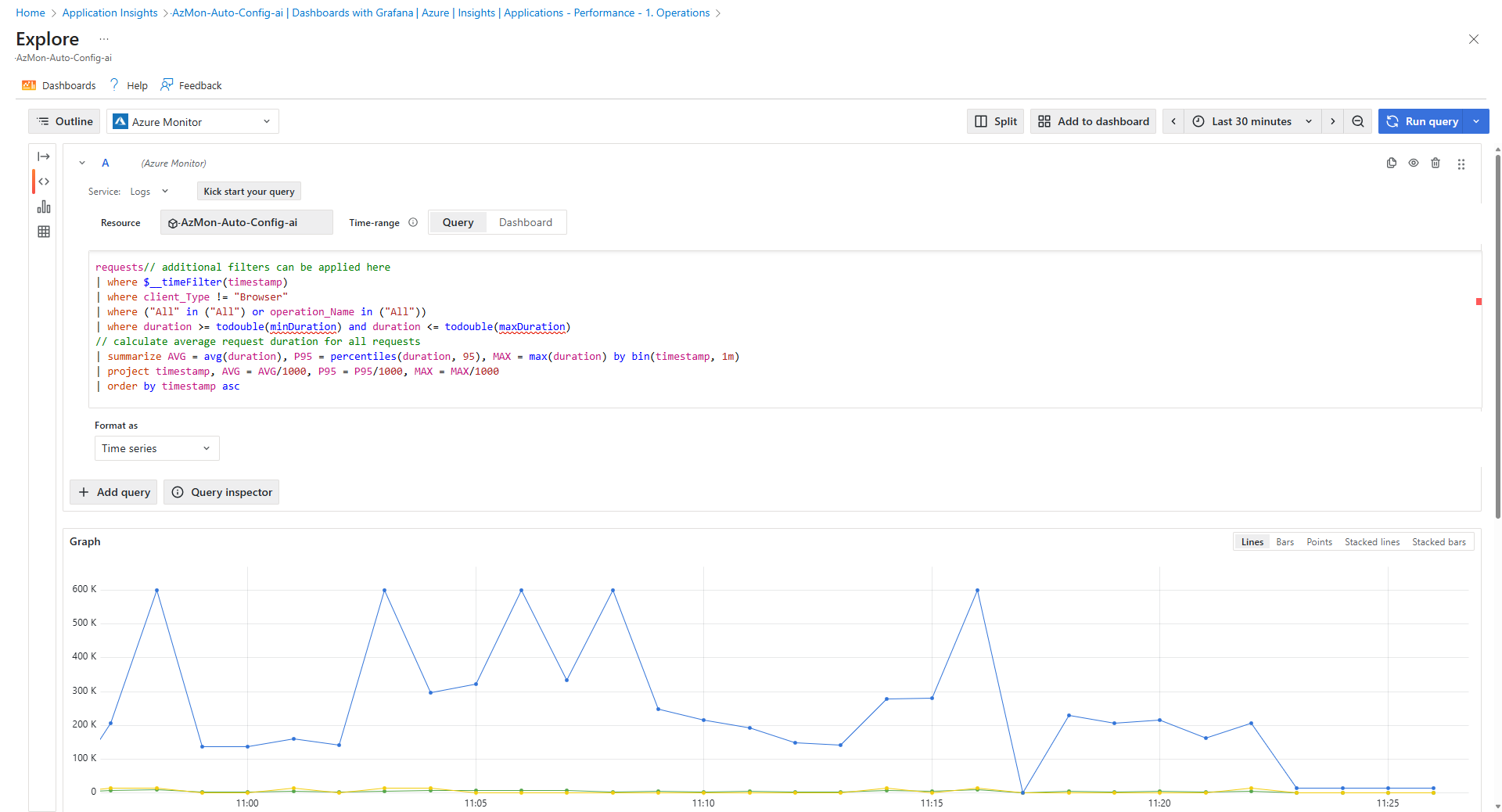Open the Format as Time series dropdown
Screen dimensions: 1502x812
click(156, 448)
